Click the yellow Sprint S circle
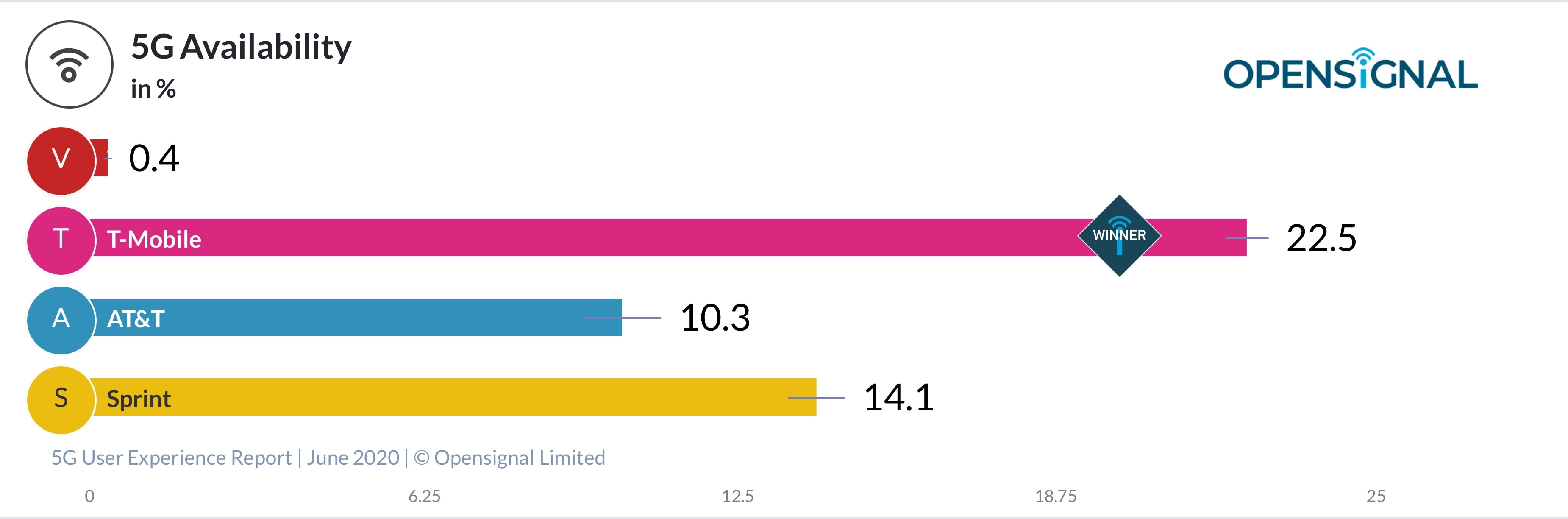The width and height of the screenshot is (1568, 519). point(61,399)
